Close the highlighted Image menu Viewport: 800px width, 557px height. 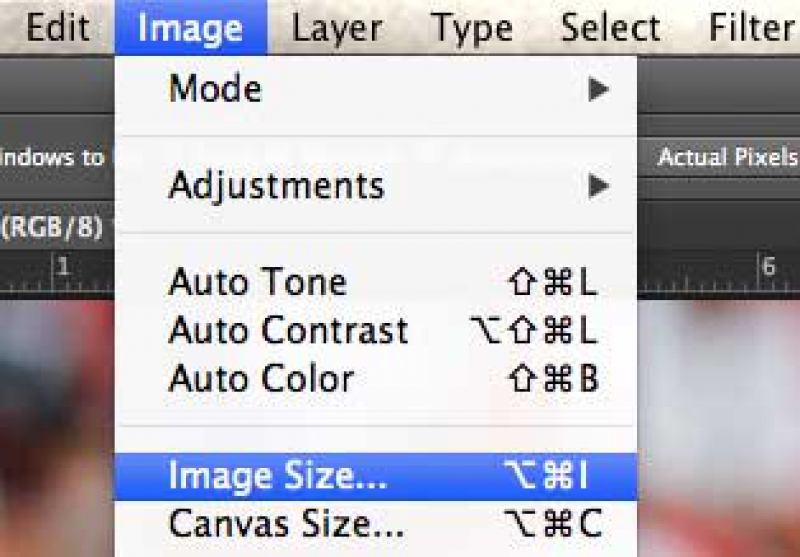click(191, 28)
